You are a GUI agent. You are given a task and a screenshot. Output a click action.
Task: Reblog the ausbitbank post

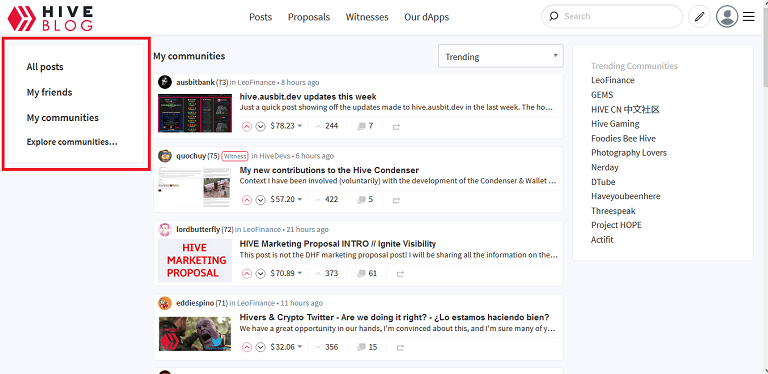coord(397,127)
